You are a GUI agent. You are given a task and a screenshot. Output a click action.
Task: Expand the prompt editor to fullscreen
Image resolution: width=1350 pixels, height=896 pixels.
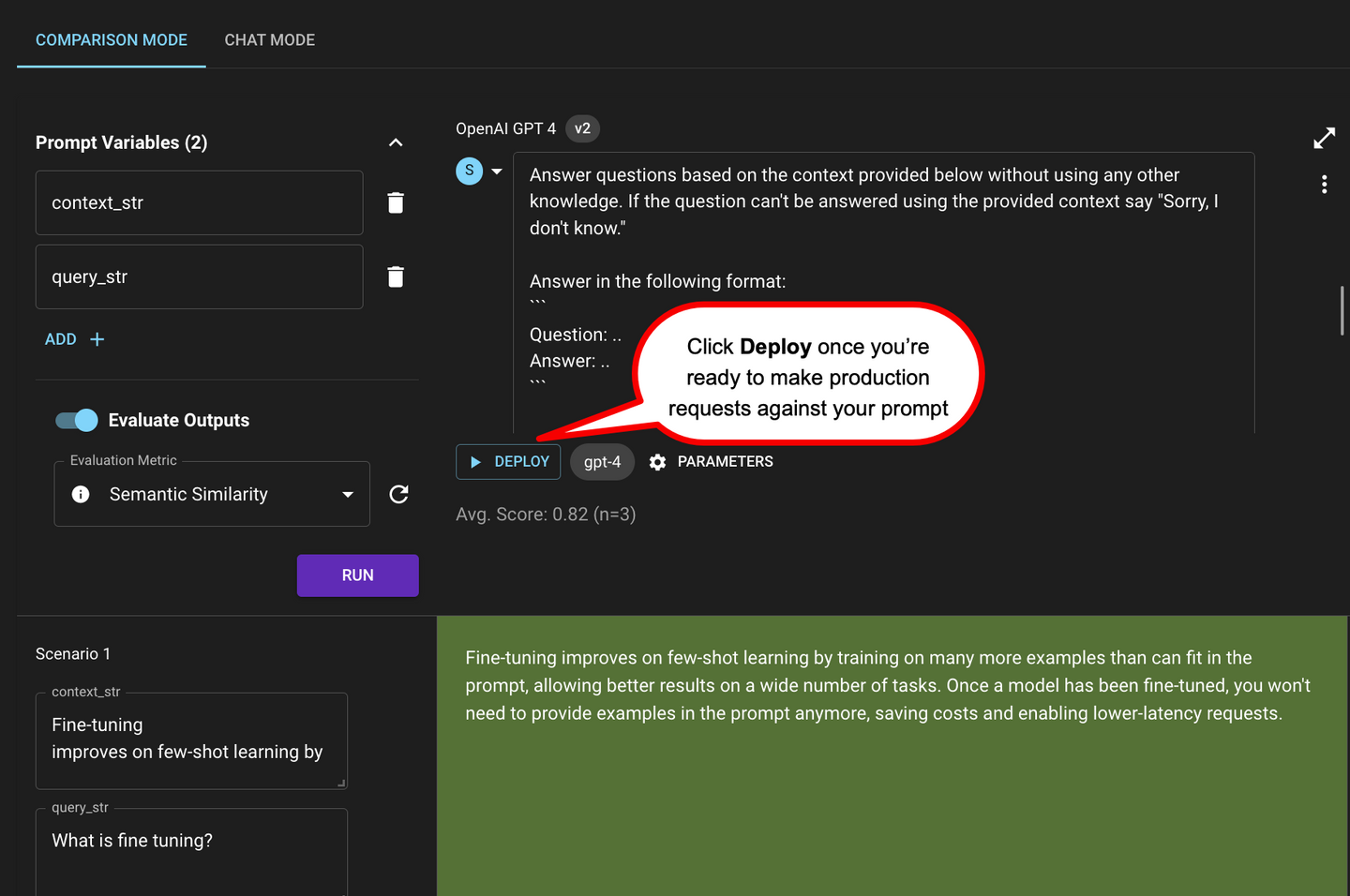1324,139
